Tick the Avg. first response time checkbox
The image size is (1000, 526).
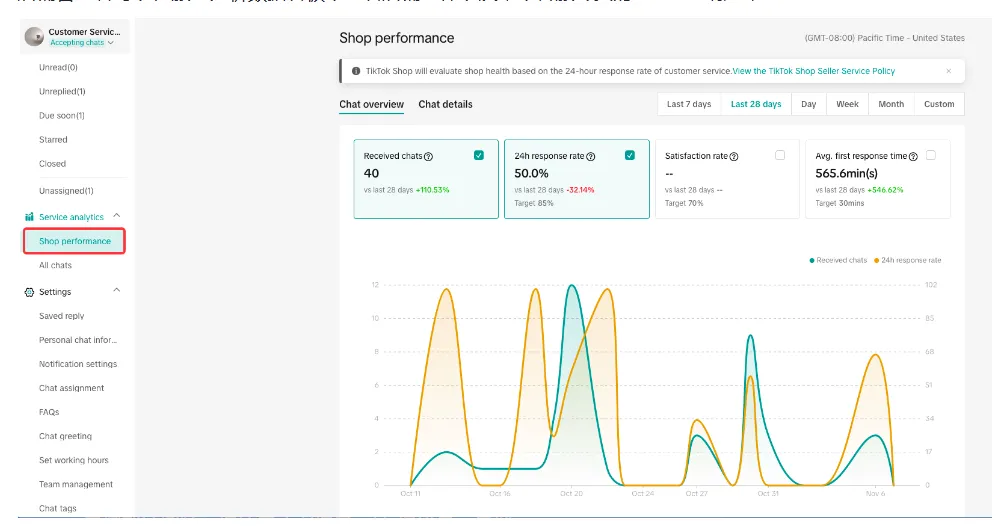point(931,155)
